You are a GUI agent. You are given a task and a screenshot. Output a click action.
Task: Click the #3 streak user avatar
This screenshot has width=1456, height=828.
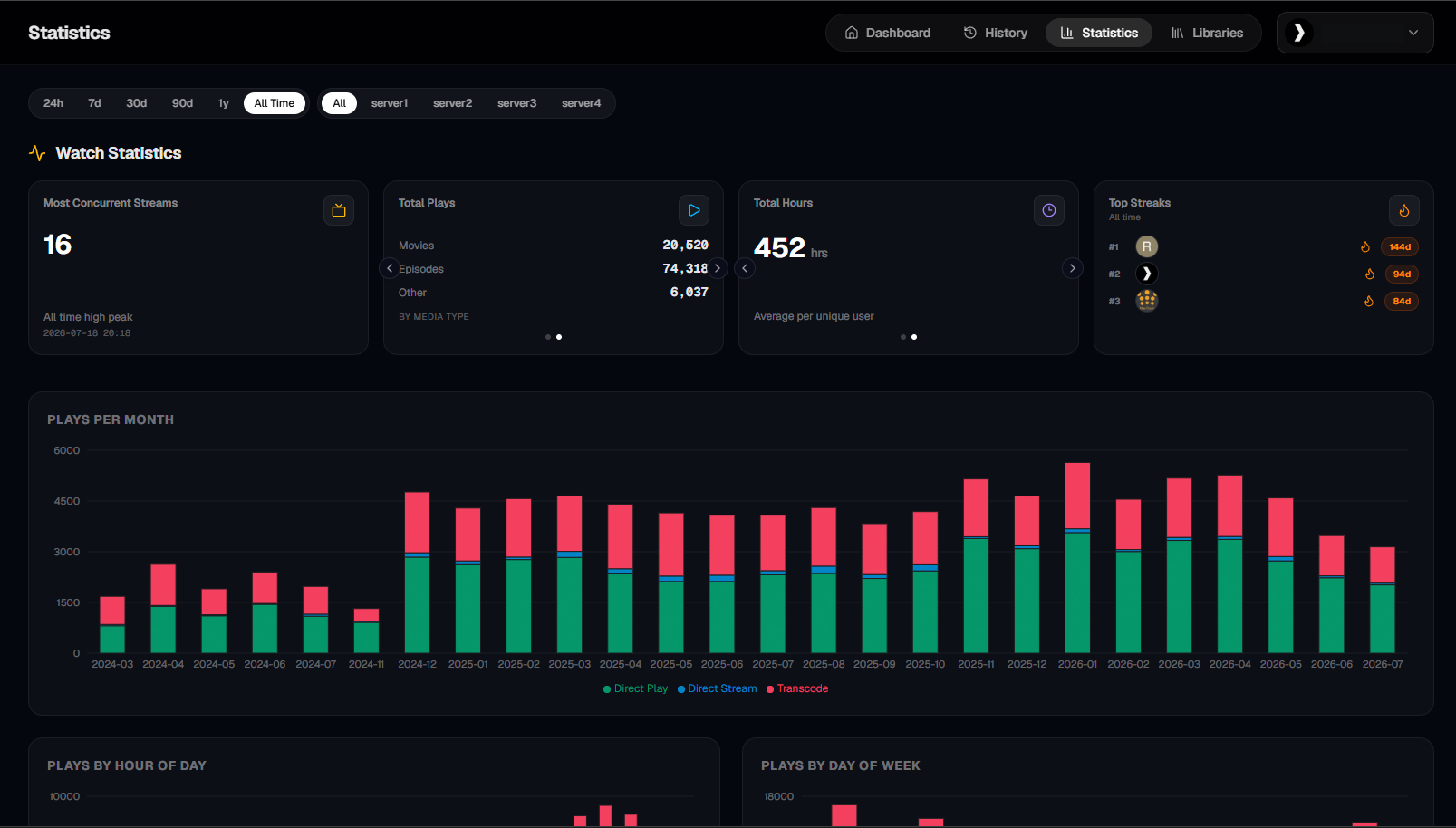coord(1147,301)
